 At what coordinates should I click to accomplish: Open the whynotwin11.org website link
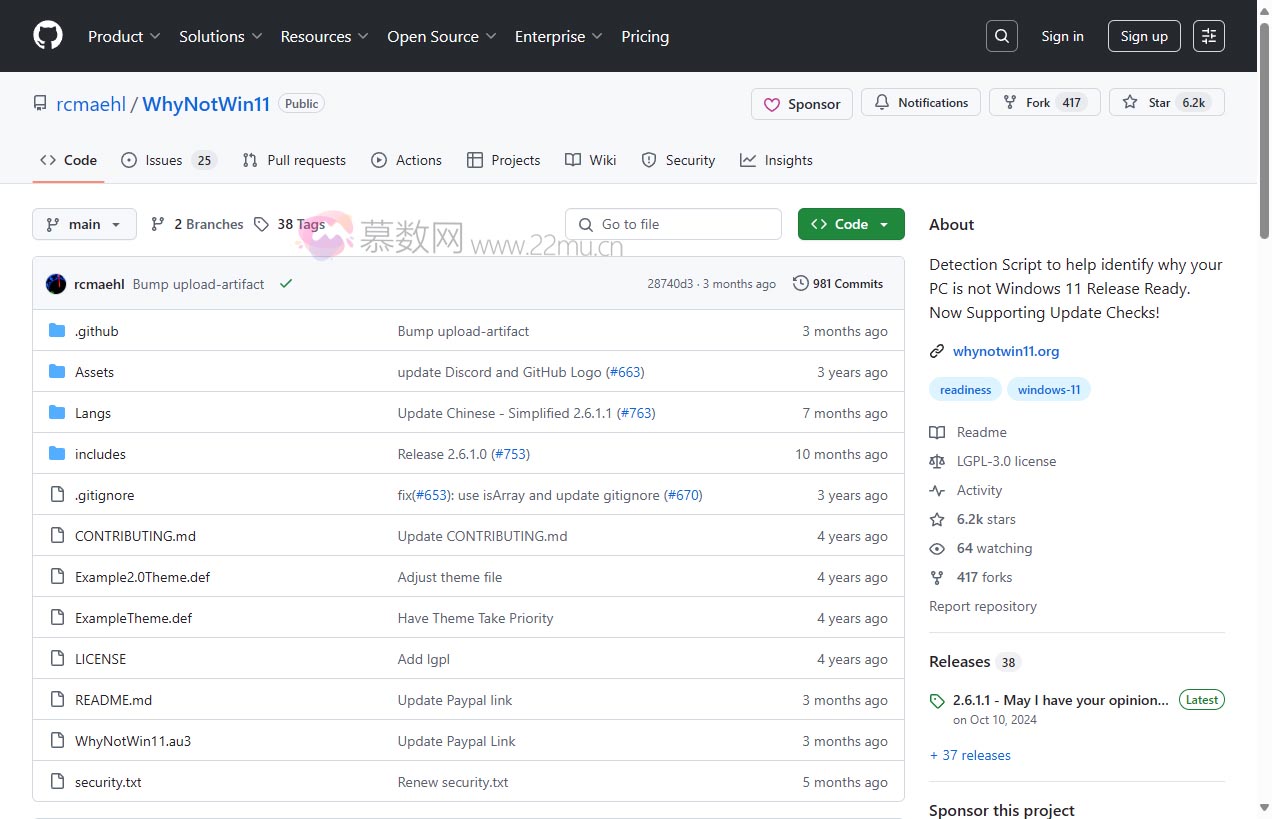coord(1005,351)
